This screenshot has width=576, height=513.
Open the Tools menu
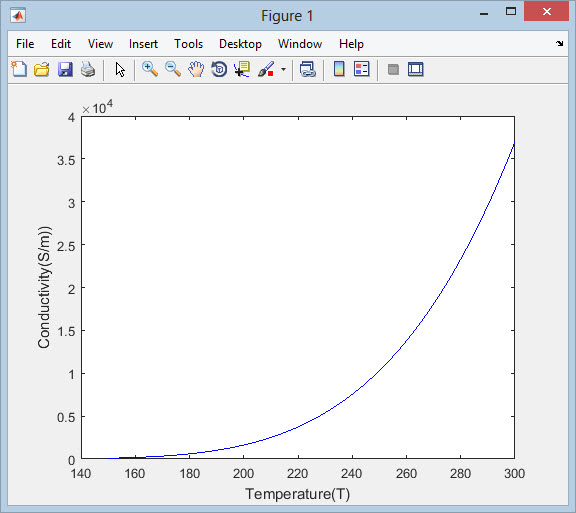(x=188, y=44)
